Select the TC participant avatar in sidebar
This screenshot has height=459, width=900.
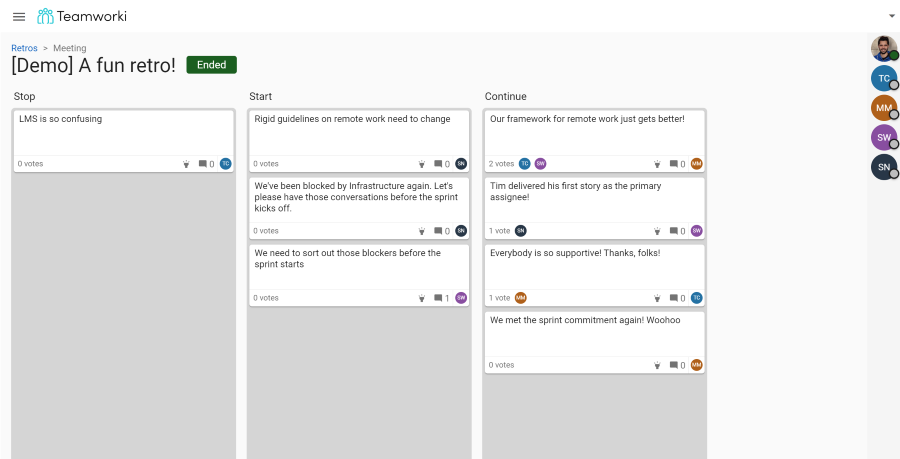(884, 79)
